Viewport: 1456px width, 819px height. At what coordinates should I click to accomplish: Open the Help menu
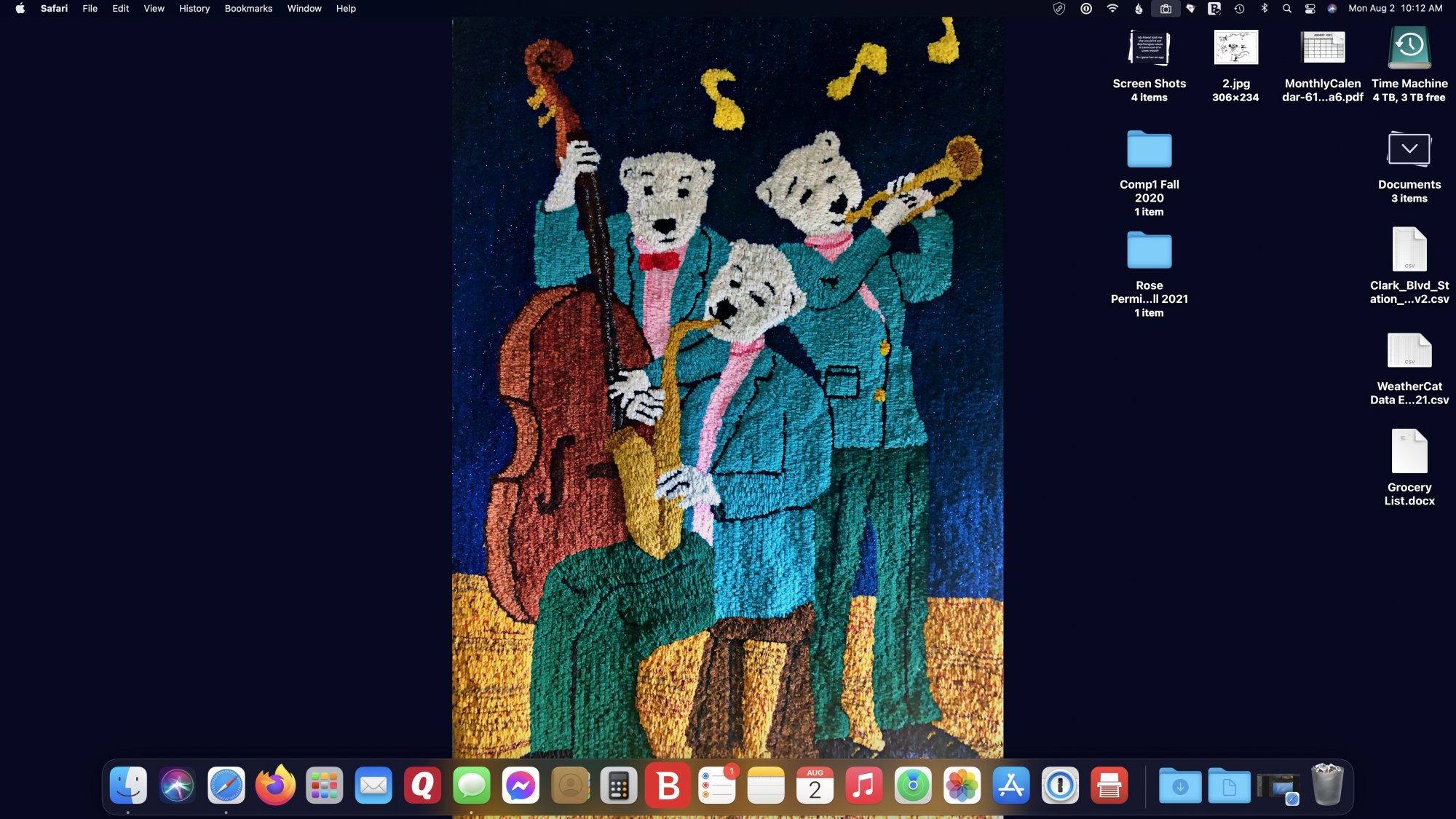[x=346, y=9]
